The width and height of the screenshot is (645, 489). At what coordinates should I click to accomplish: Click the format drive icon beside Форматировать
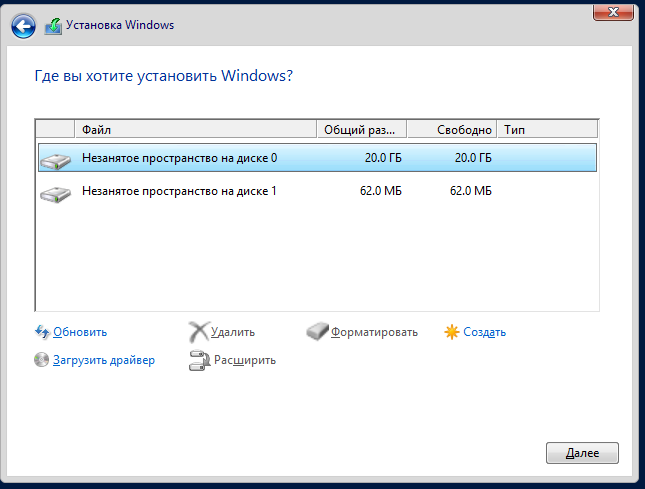coord(318,331)
